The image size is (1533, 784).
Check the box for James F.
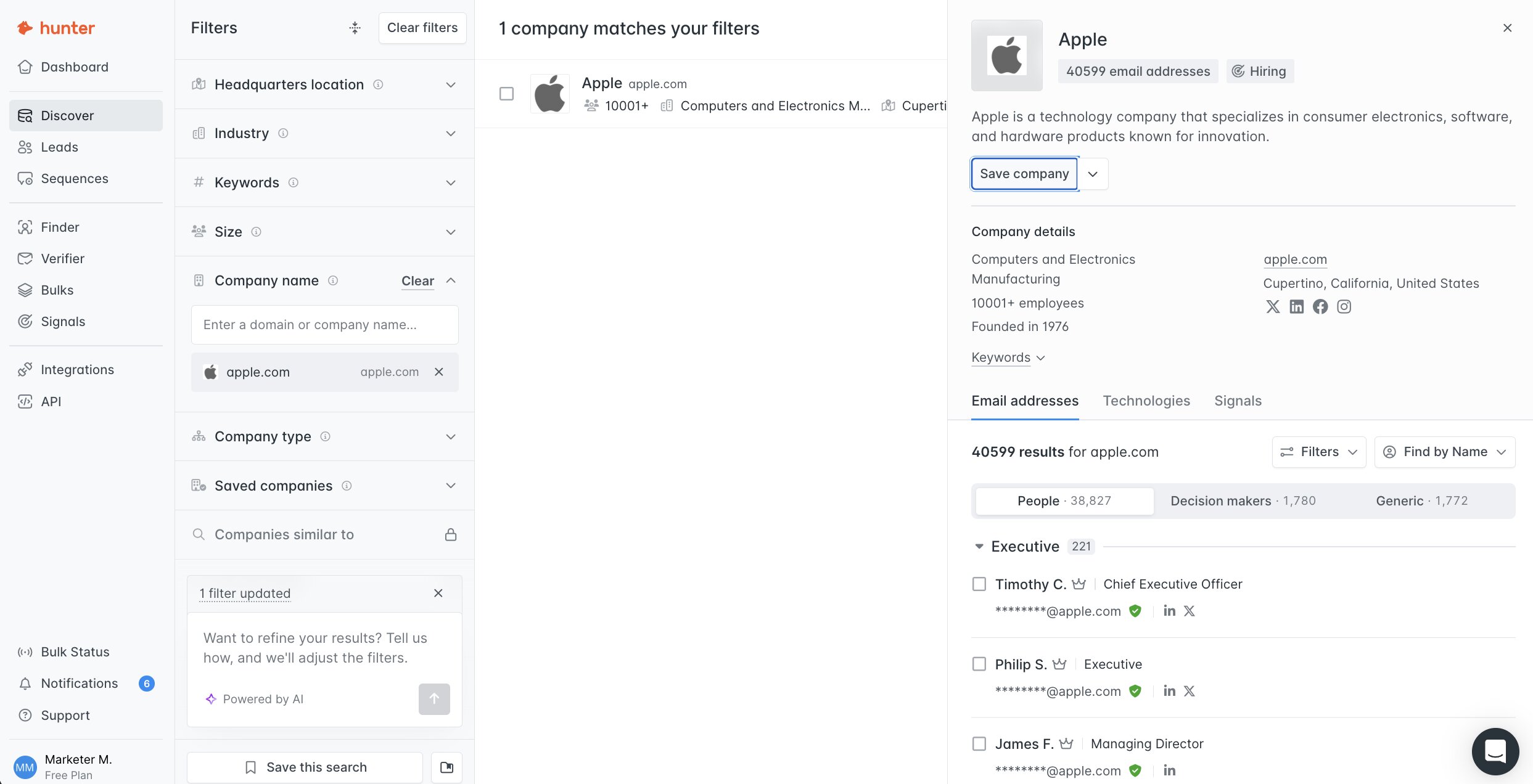tap(979, 744)
